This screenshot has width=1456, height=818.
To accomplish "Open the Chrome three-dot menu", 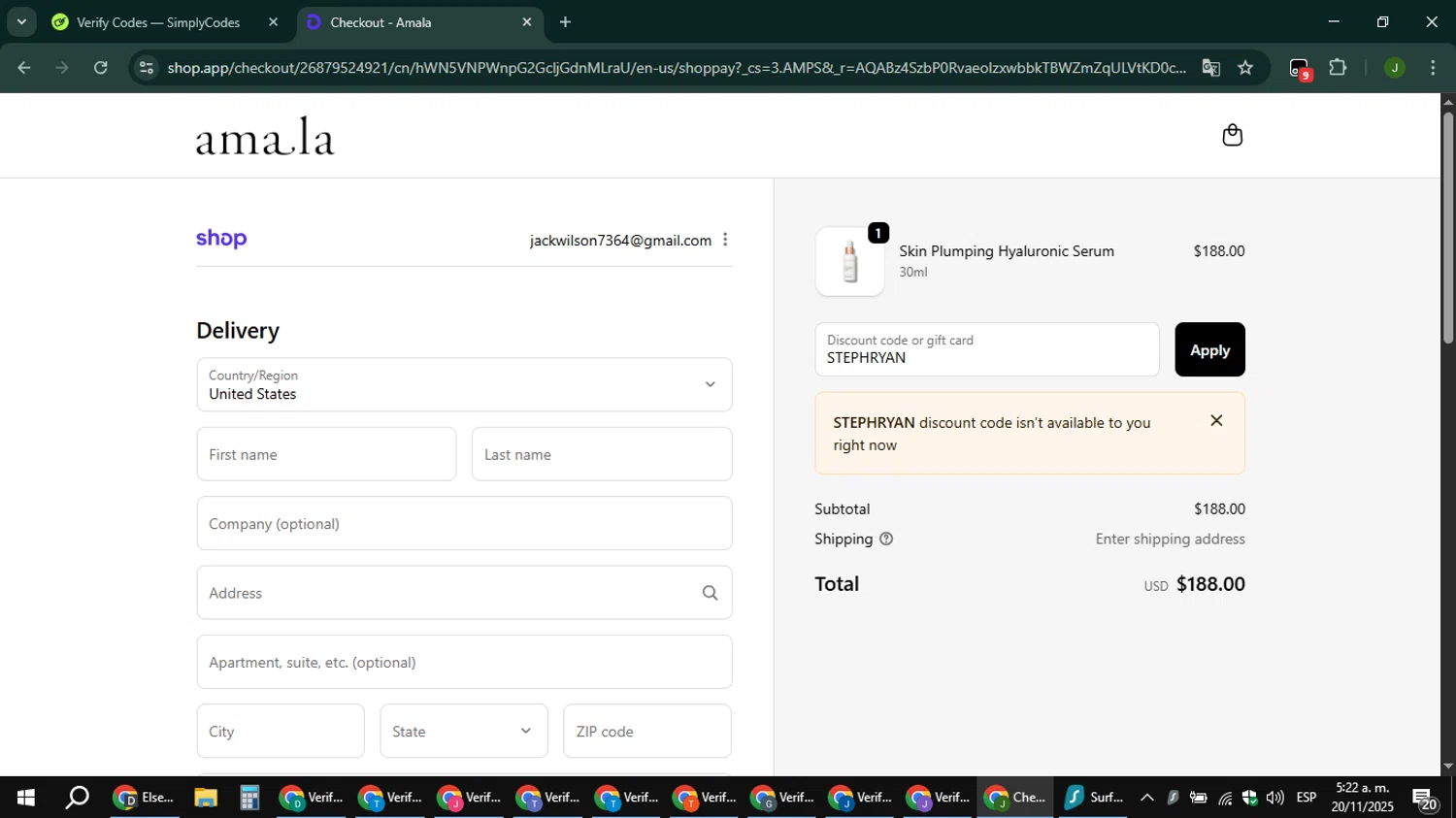I will (x=1433, y=68).
